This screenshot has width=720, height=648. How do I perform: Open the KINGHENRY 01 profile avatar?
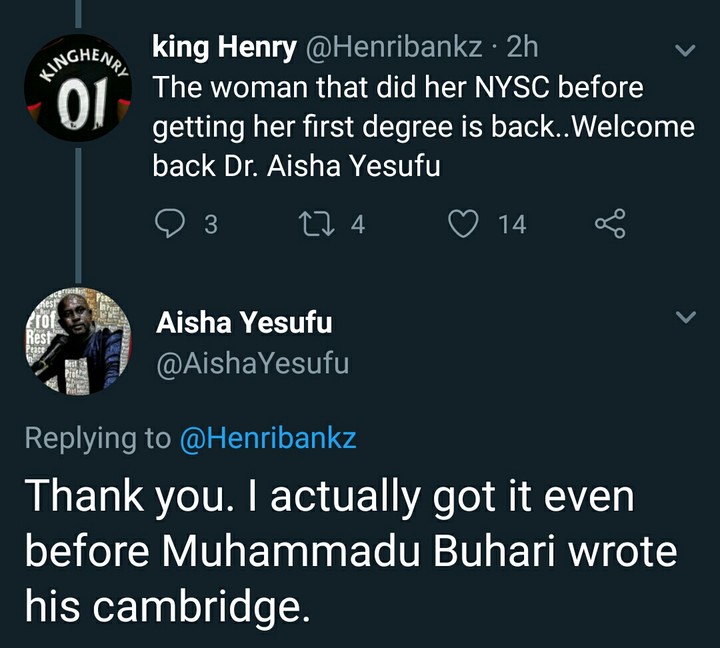tap(78, 89)
